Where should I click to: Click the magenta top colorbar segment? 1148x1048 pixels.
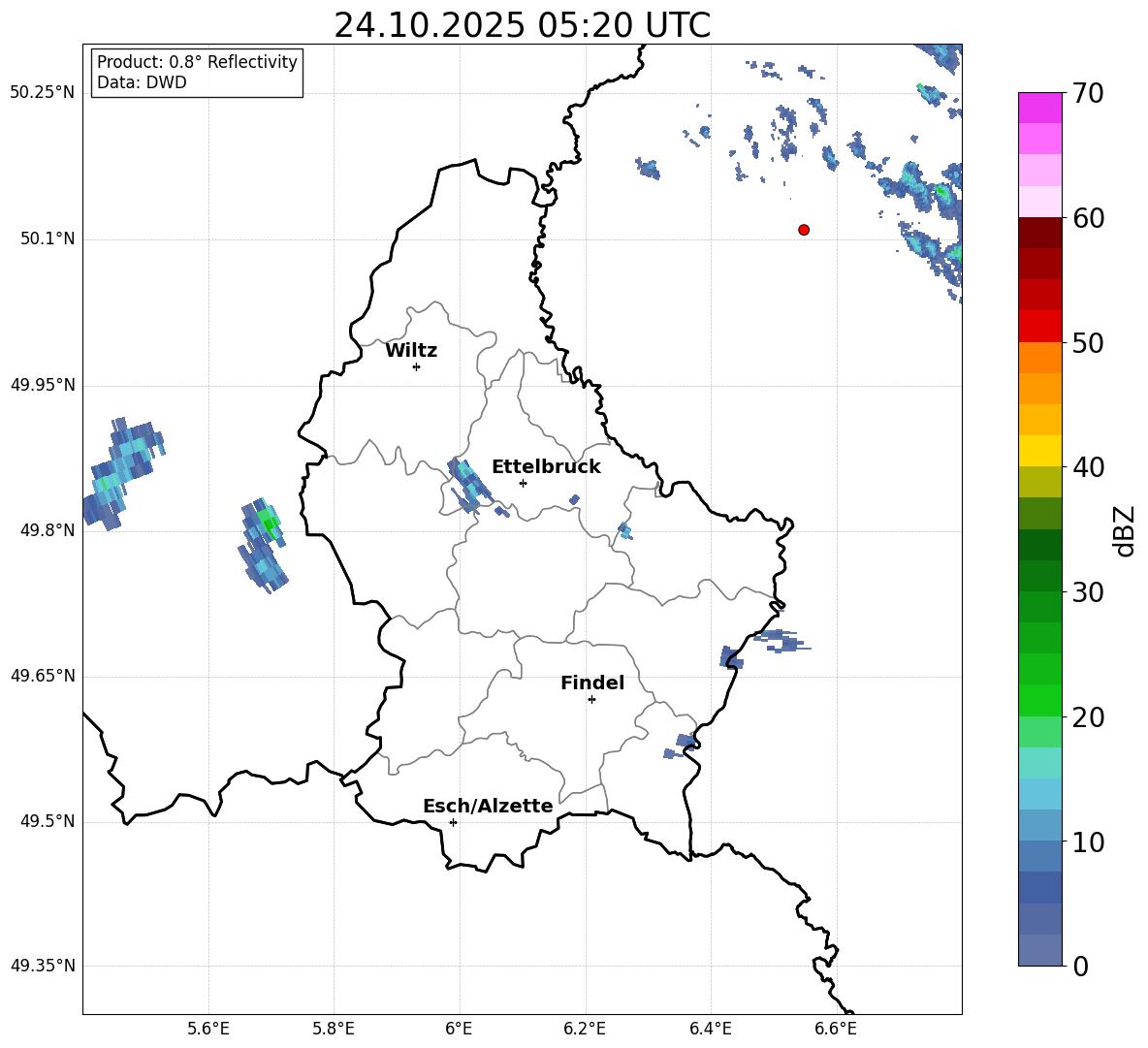click(1039, 108)
